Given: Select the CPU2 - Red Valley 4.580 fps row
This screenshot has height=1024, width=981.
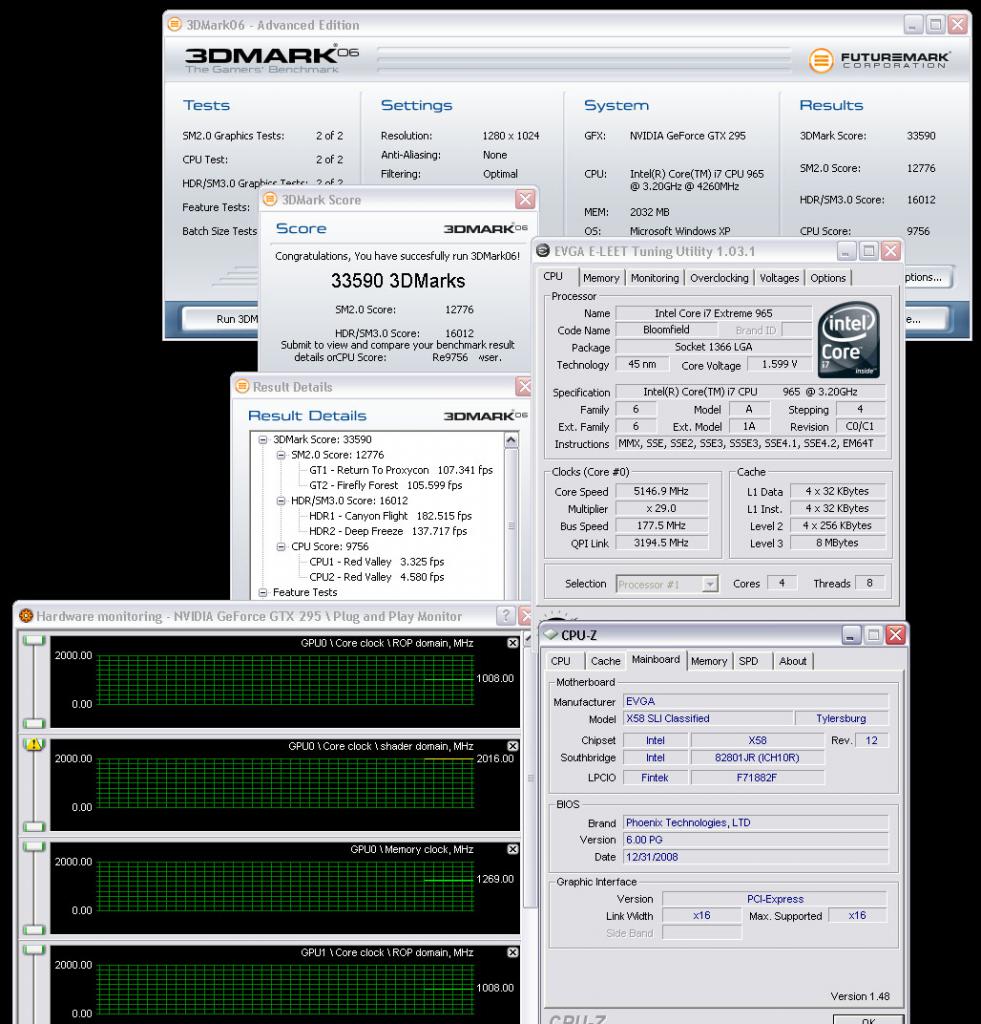Looking at the screenshot, I should click(x=376, y=577).
